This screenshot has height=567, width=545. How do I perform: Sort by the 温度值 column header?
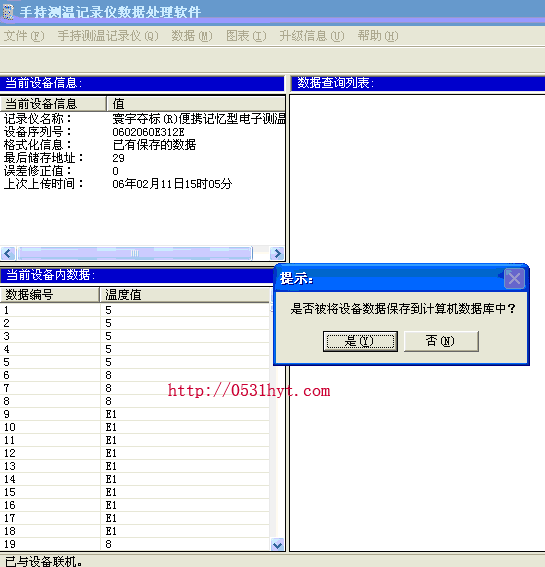(x=185, y=295)
